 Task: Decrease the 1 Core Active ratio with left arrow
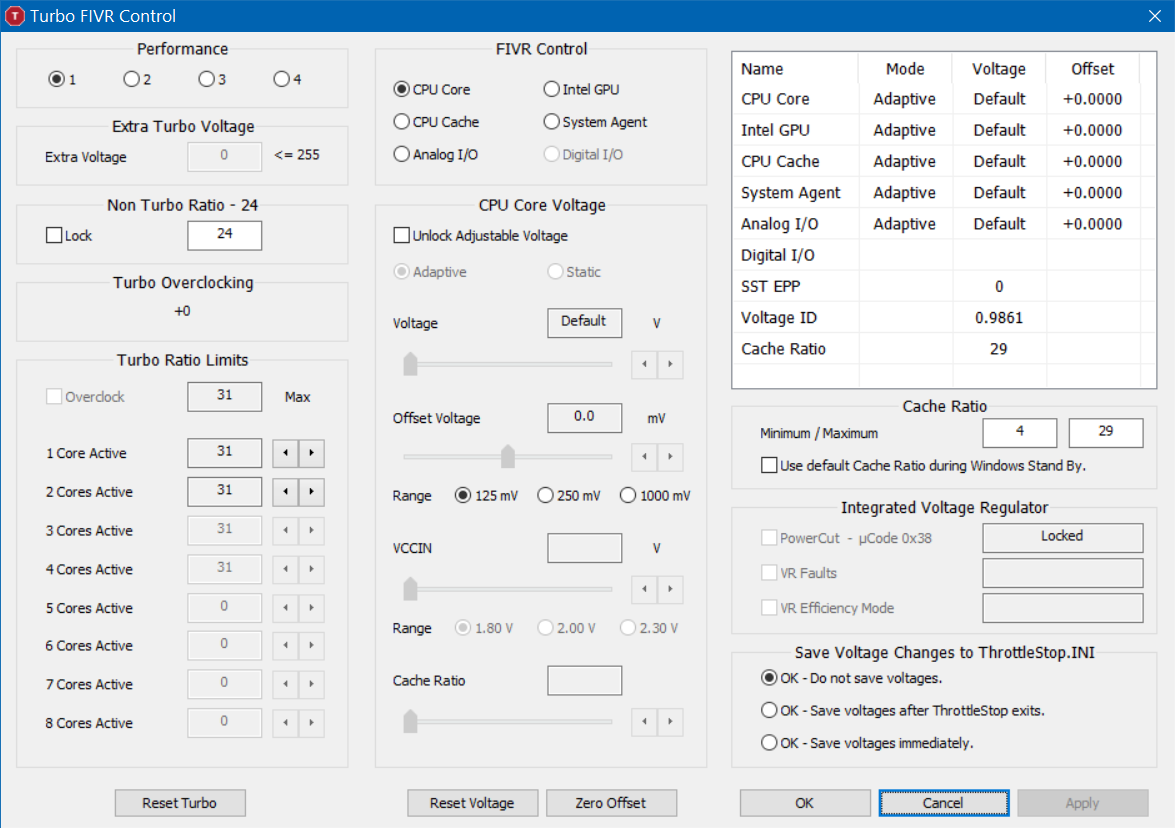[286, 453]
